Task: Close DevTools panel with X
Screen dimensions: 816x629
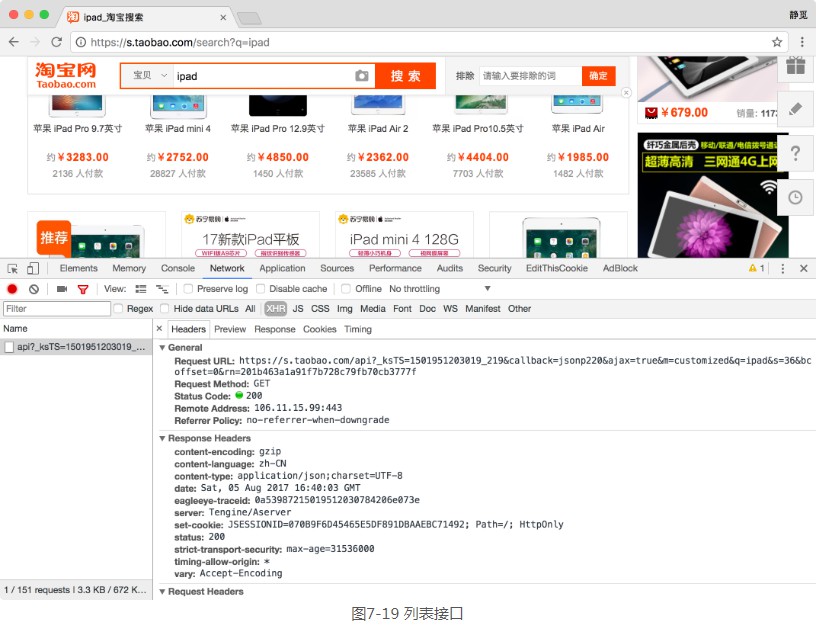Action: coord(804,268)
